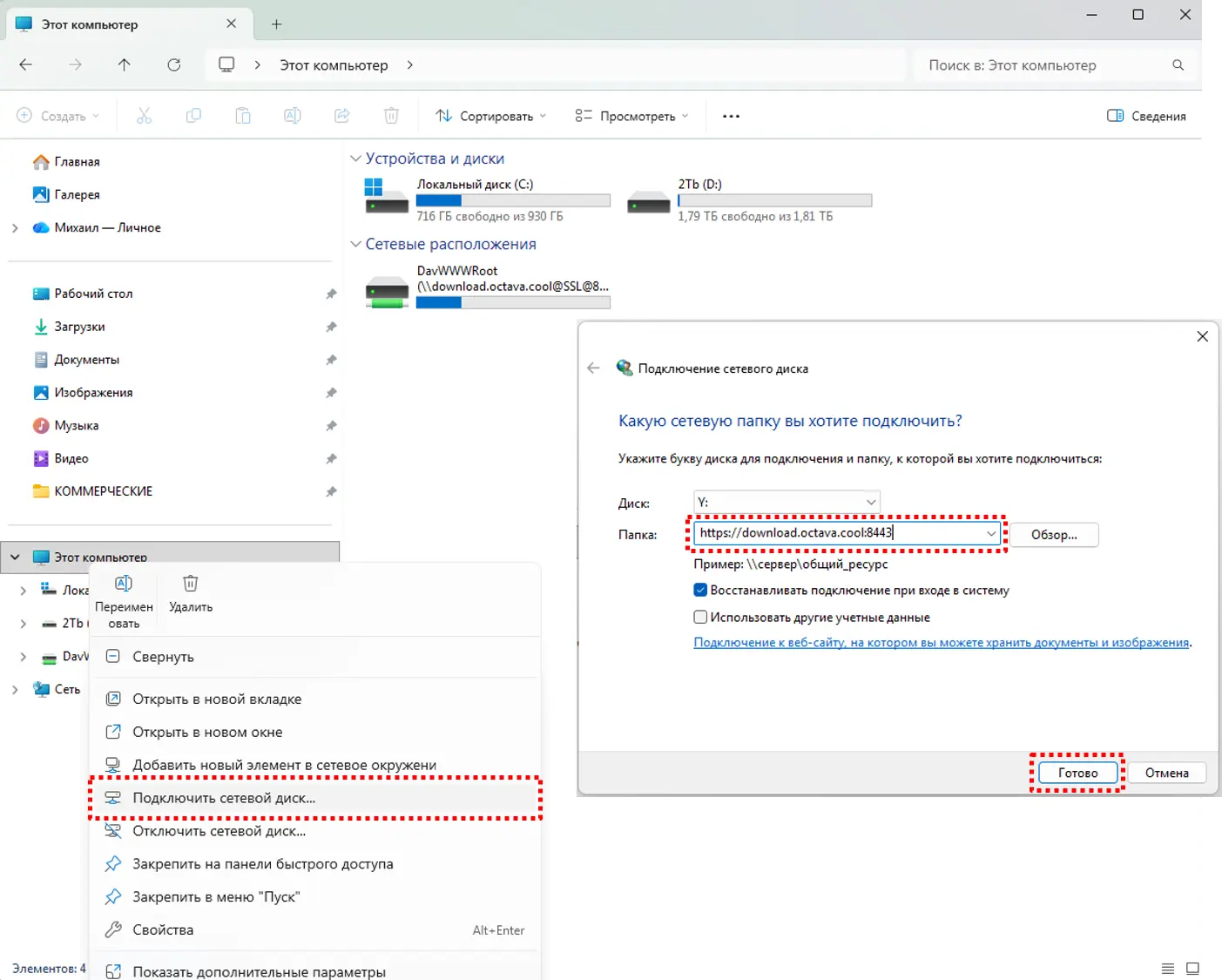This screenshot has height=980, width=1222.
Task: Enable use different credentials checkbox
Action: (700, 618)
